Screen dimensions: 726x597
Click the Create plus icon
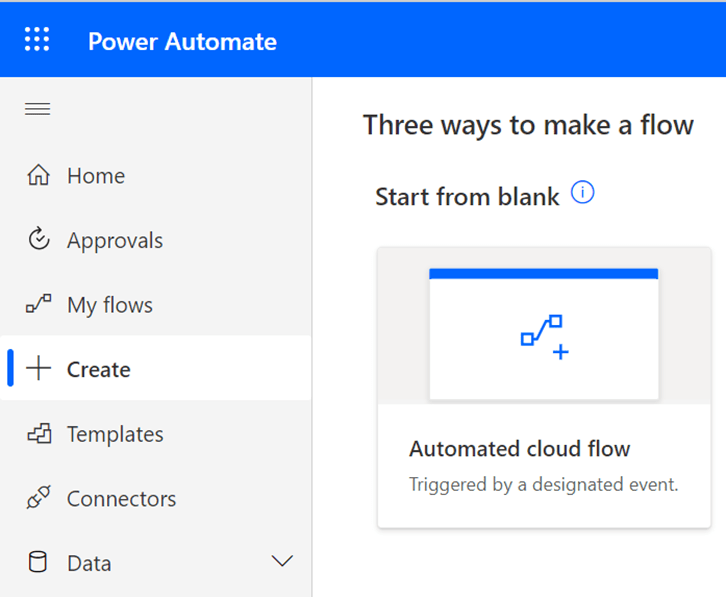point(38,368)
